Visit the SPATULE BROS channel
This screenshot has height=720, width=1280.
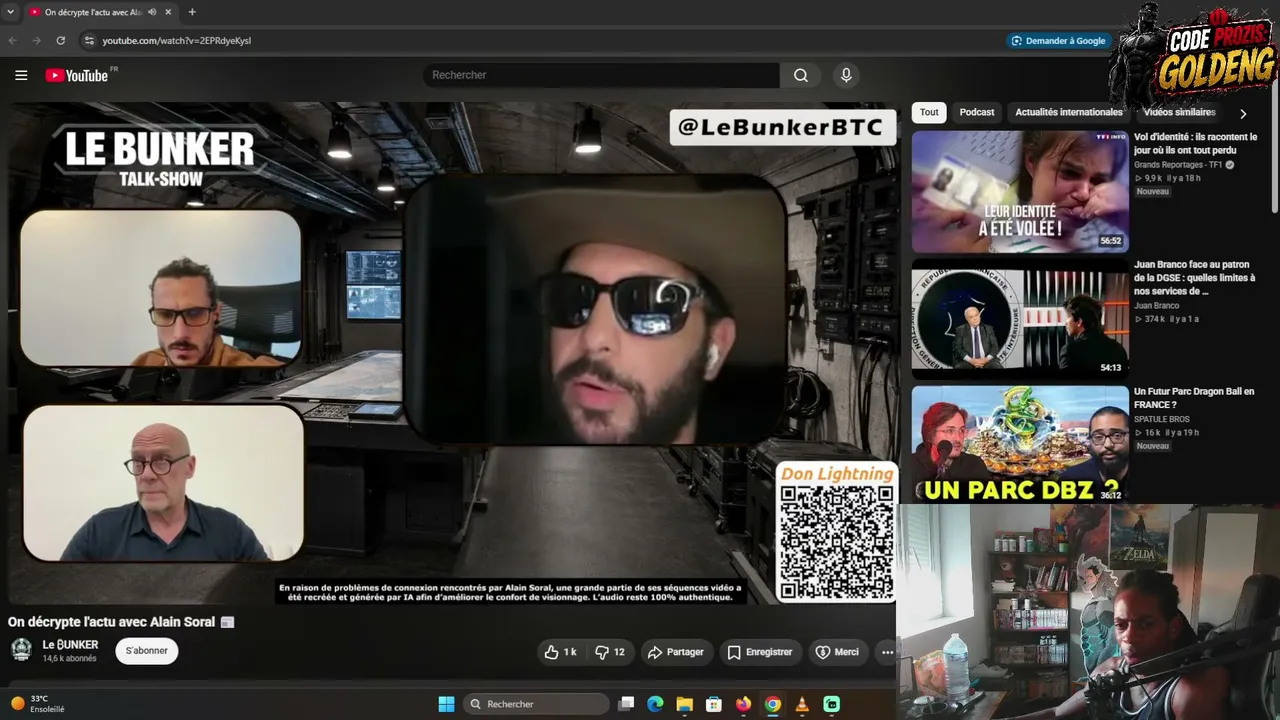click(x=1162, y=419)
